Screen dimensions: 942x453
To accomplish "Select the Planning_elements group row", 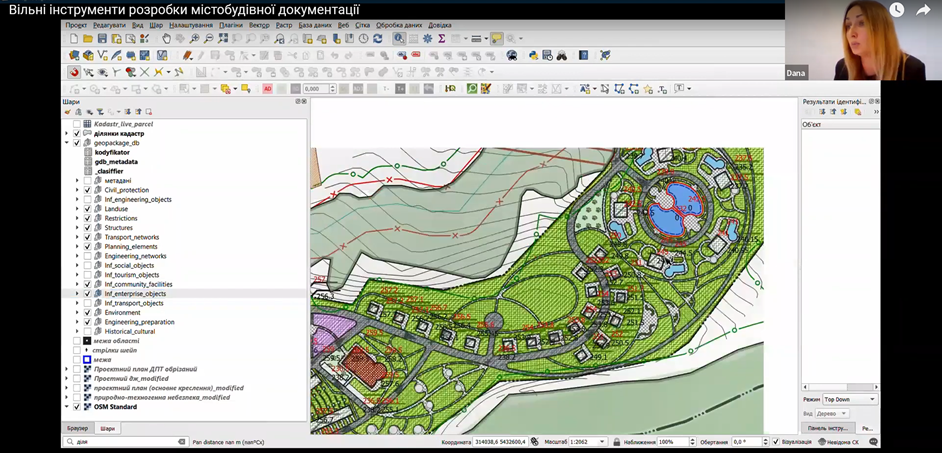I will click(x=130, y=246).
